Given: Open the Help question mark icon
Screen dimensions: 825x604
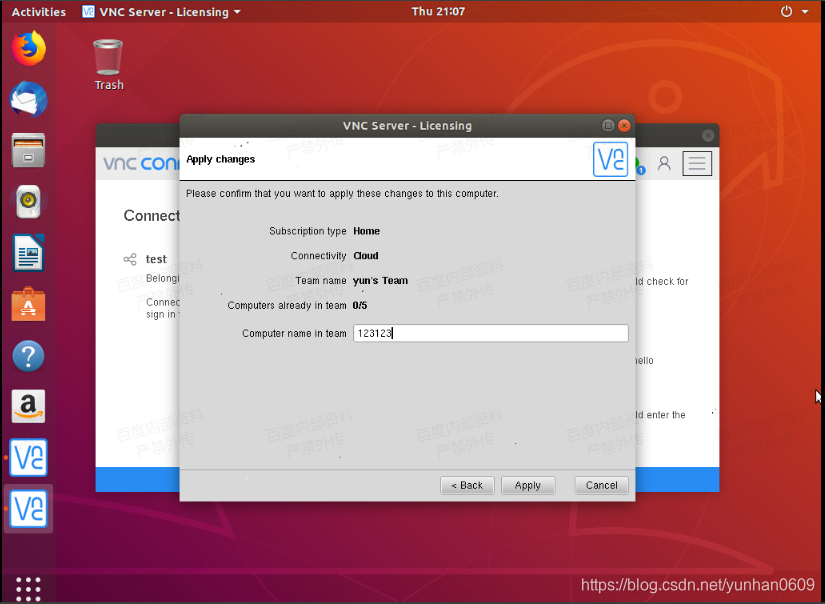Looking at the screenshot, I should click(28, 356).
